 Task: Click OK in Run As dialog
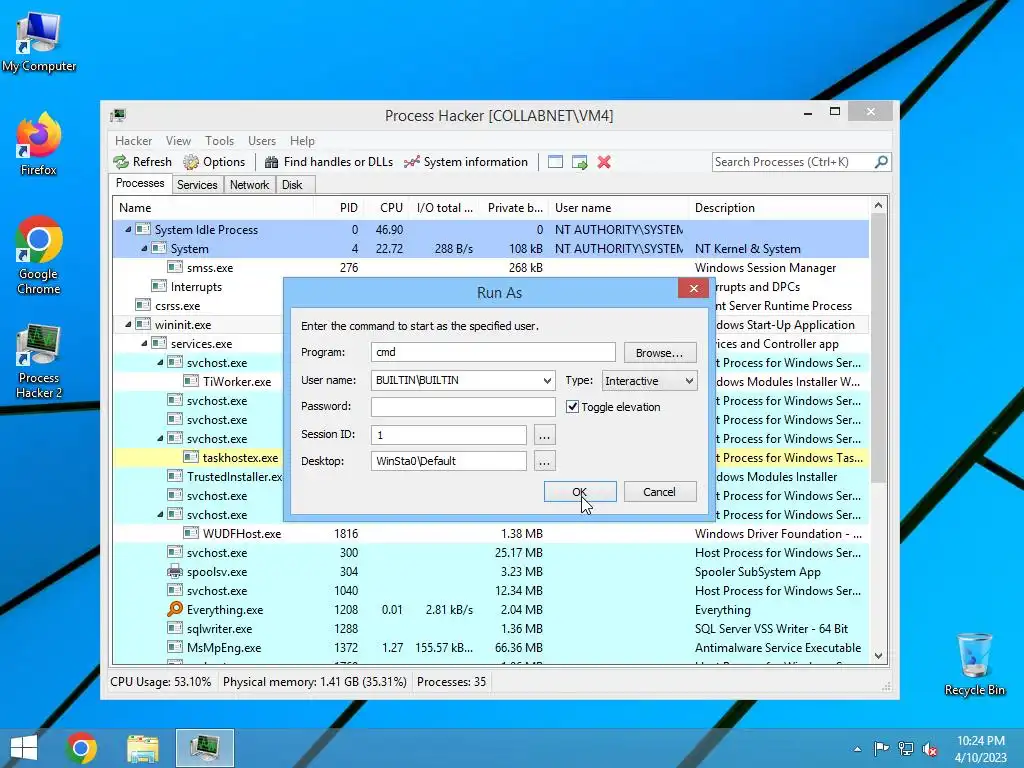tap(580, 492)
